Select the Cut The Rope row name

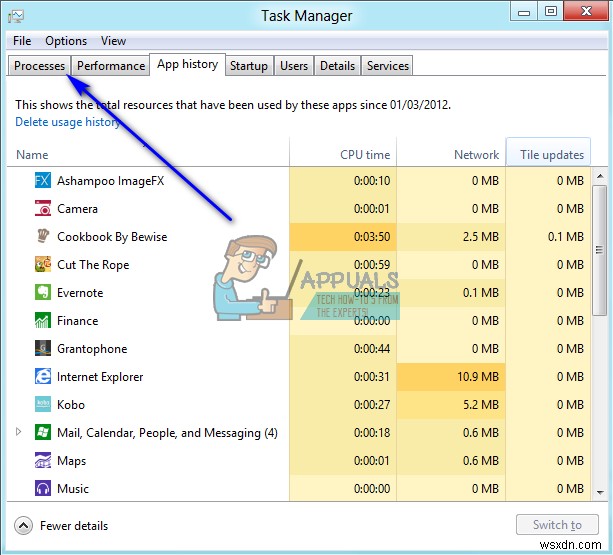(93, 265)
